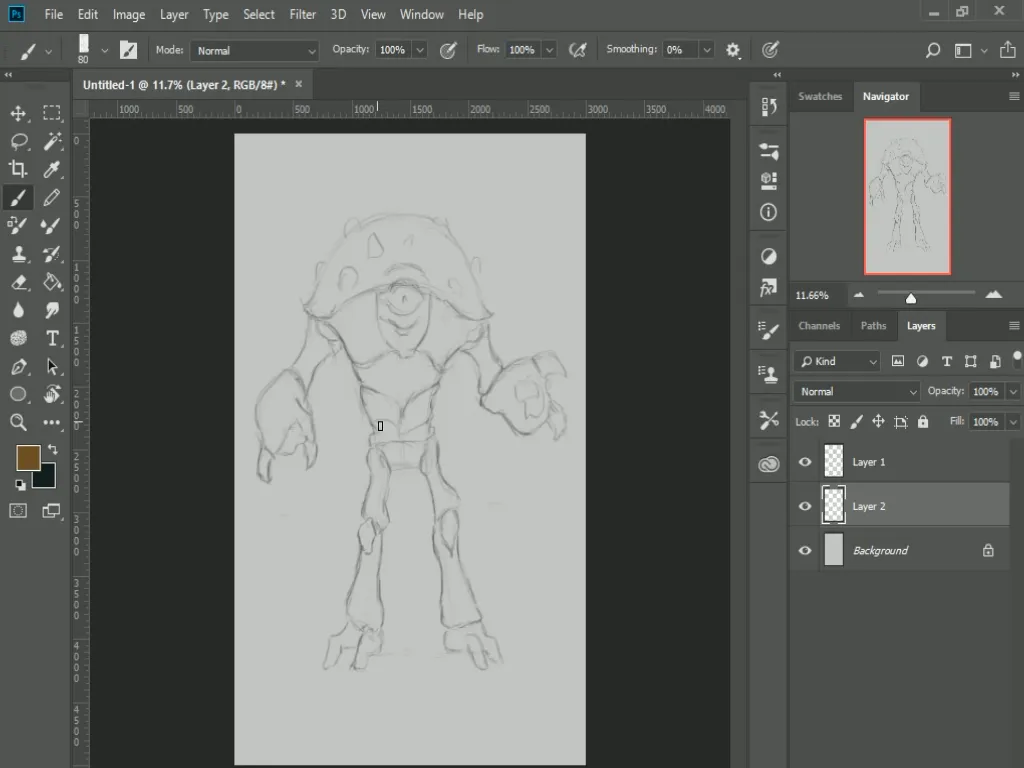Open the brush Mode dropdown
This screenshot has height=768, width=1024.
(x=254, y=50)
